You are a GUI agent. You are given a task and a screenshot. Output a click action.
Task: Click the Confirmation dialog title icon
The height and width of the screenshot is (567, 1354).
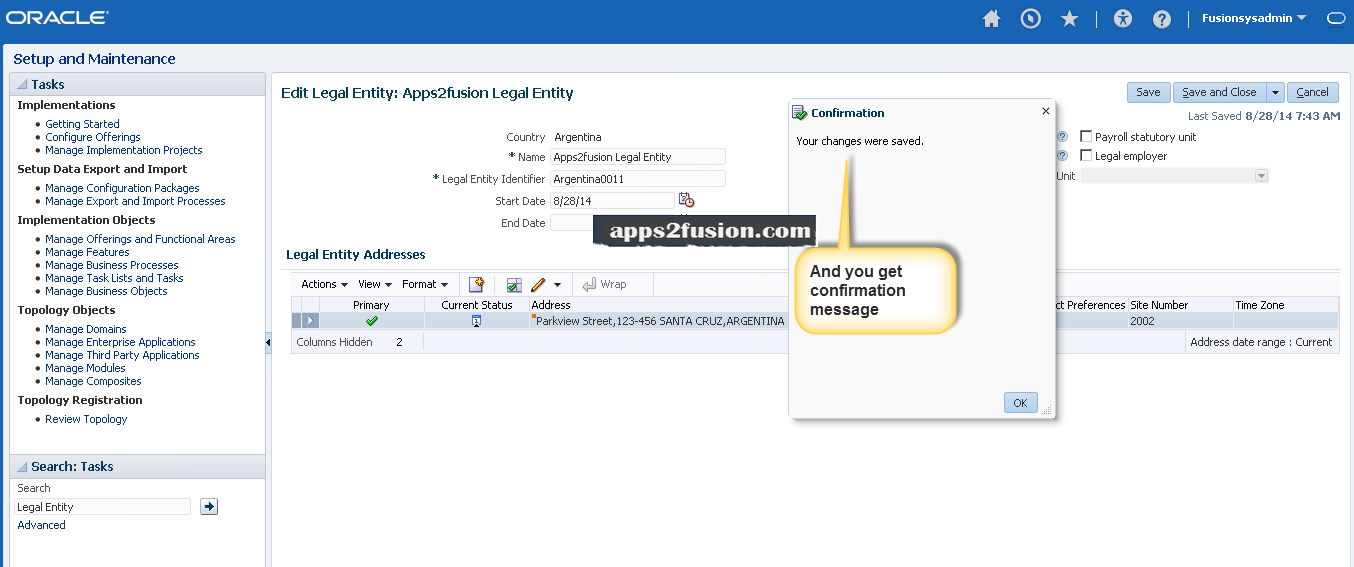[800, 113]
